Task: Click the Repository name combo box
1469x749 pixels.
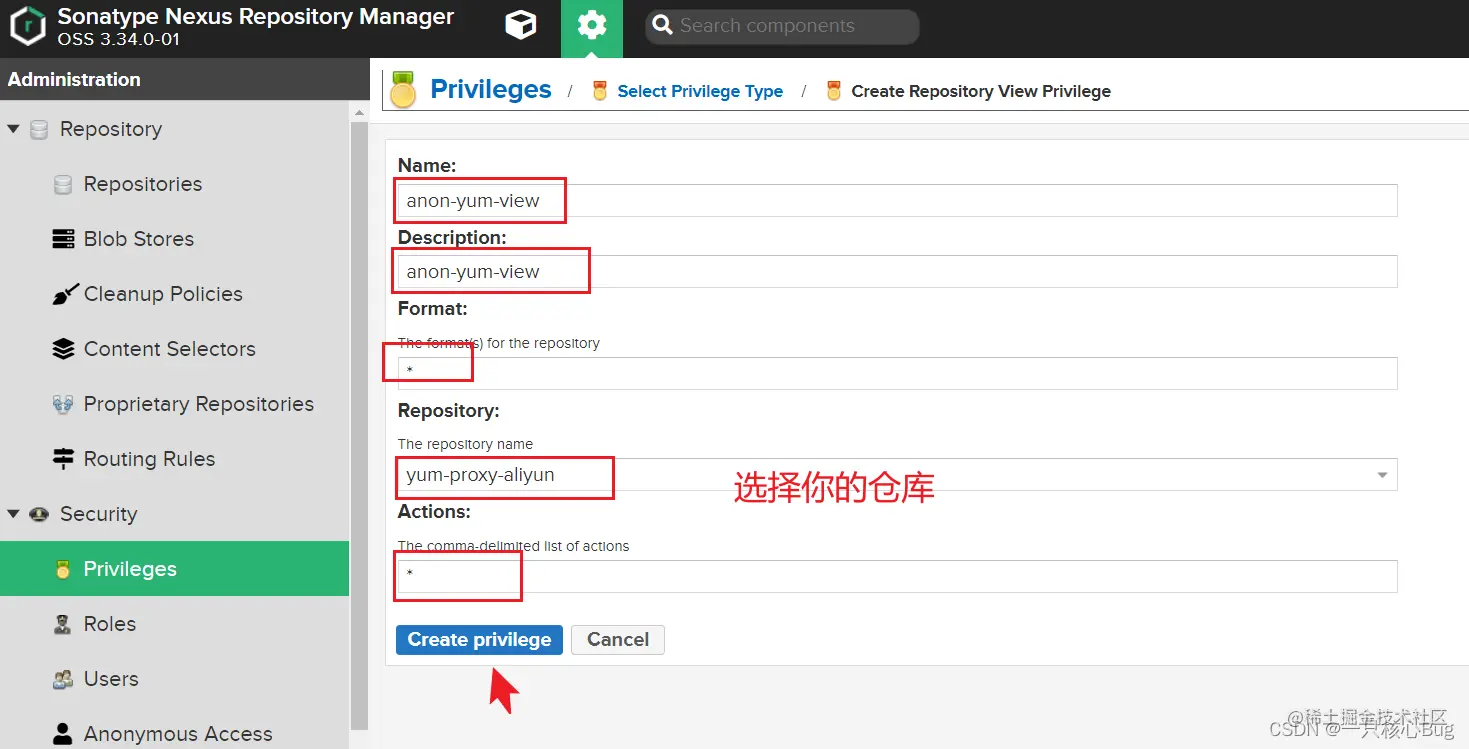Action: (x=897, y=474)
